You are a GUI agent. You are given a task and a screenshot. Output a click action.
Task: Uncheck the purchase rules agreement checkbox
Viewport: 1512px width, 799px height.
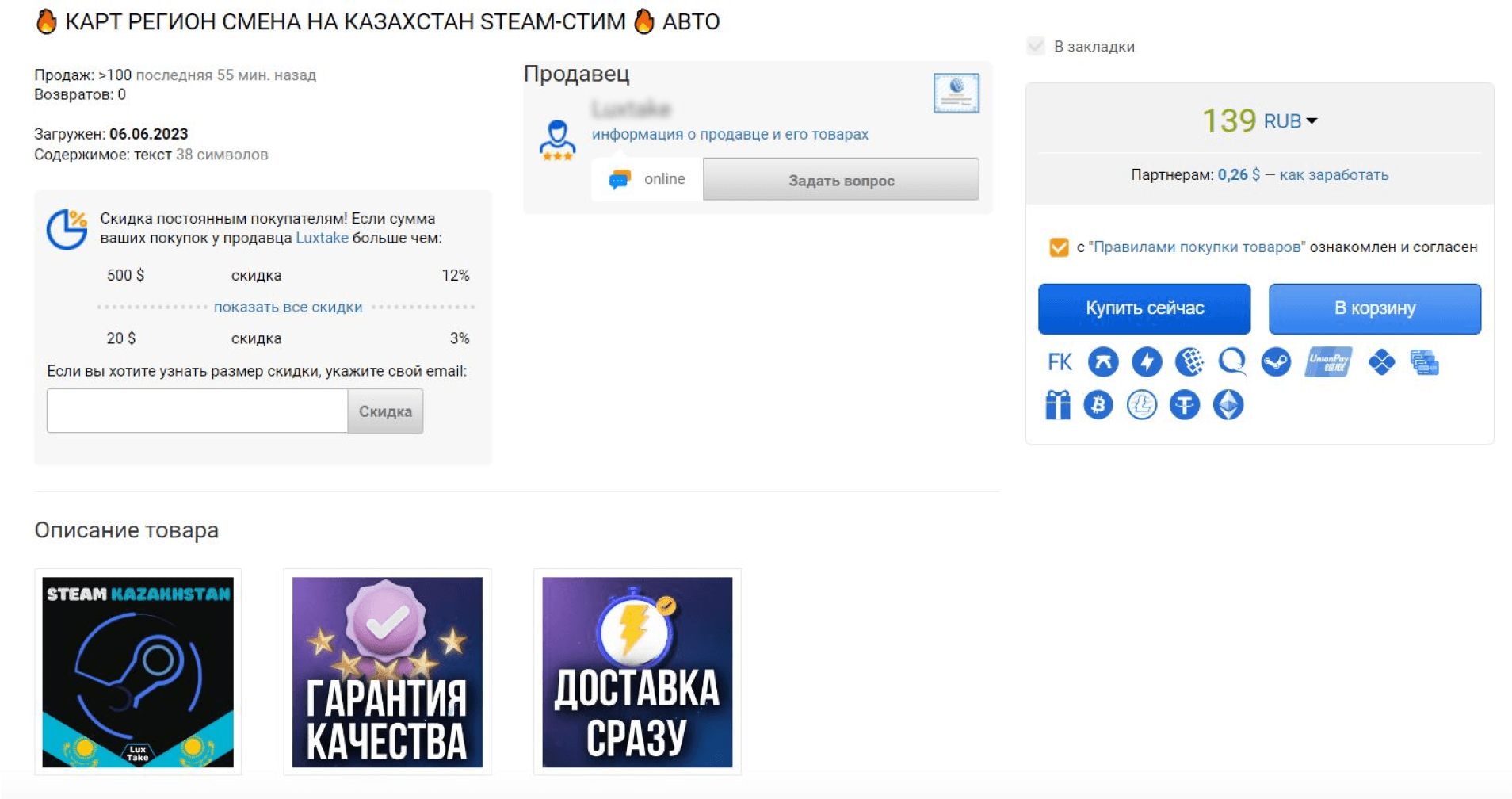pyautogui.click(x=1058, y=247)
